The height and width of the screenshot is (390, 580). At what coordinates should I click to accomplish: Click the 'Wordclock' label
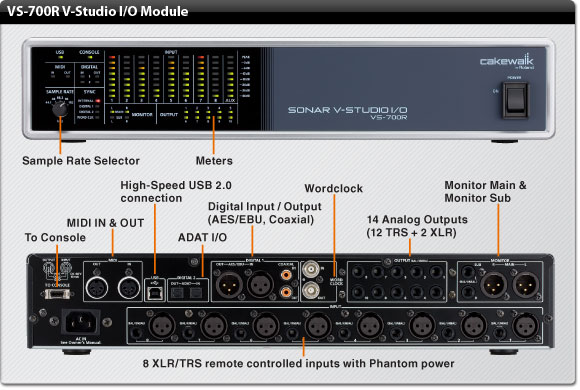[334, 188]
